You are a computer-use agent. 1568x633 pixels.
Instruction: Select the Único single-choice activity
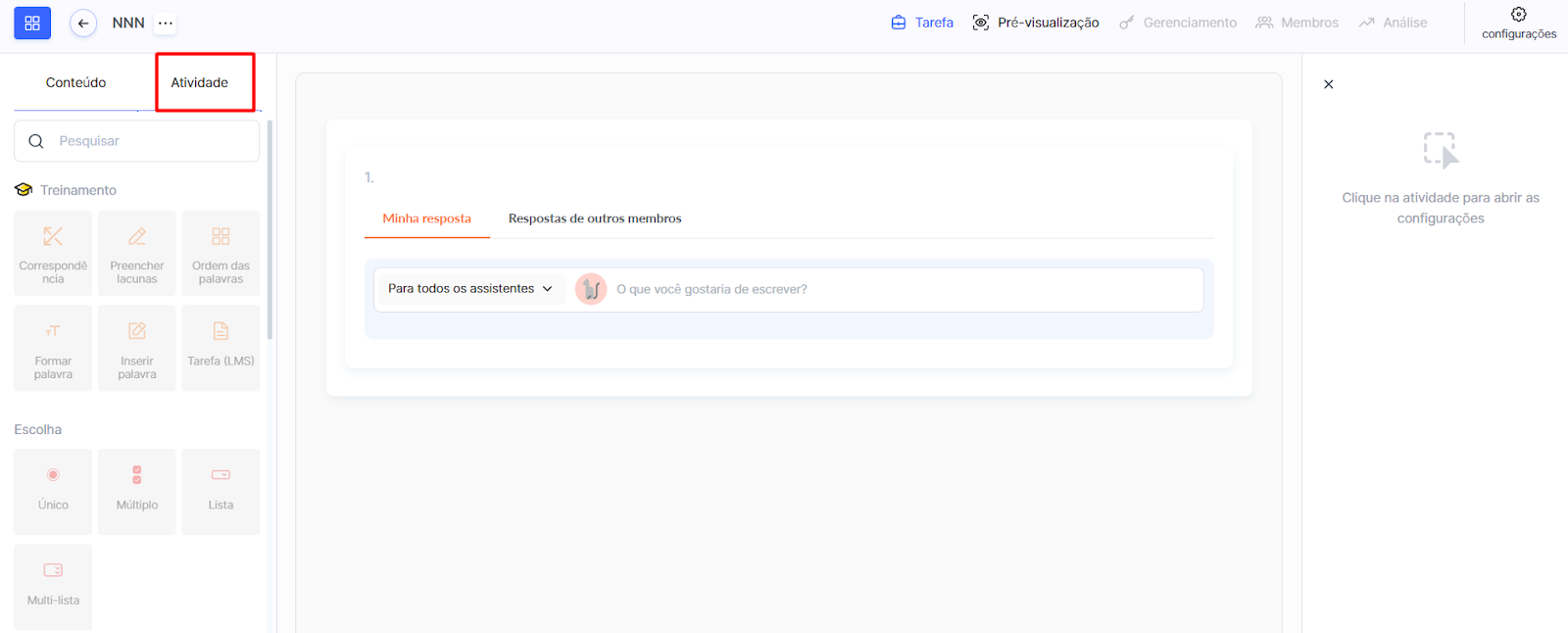(x=53, y=491)
